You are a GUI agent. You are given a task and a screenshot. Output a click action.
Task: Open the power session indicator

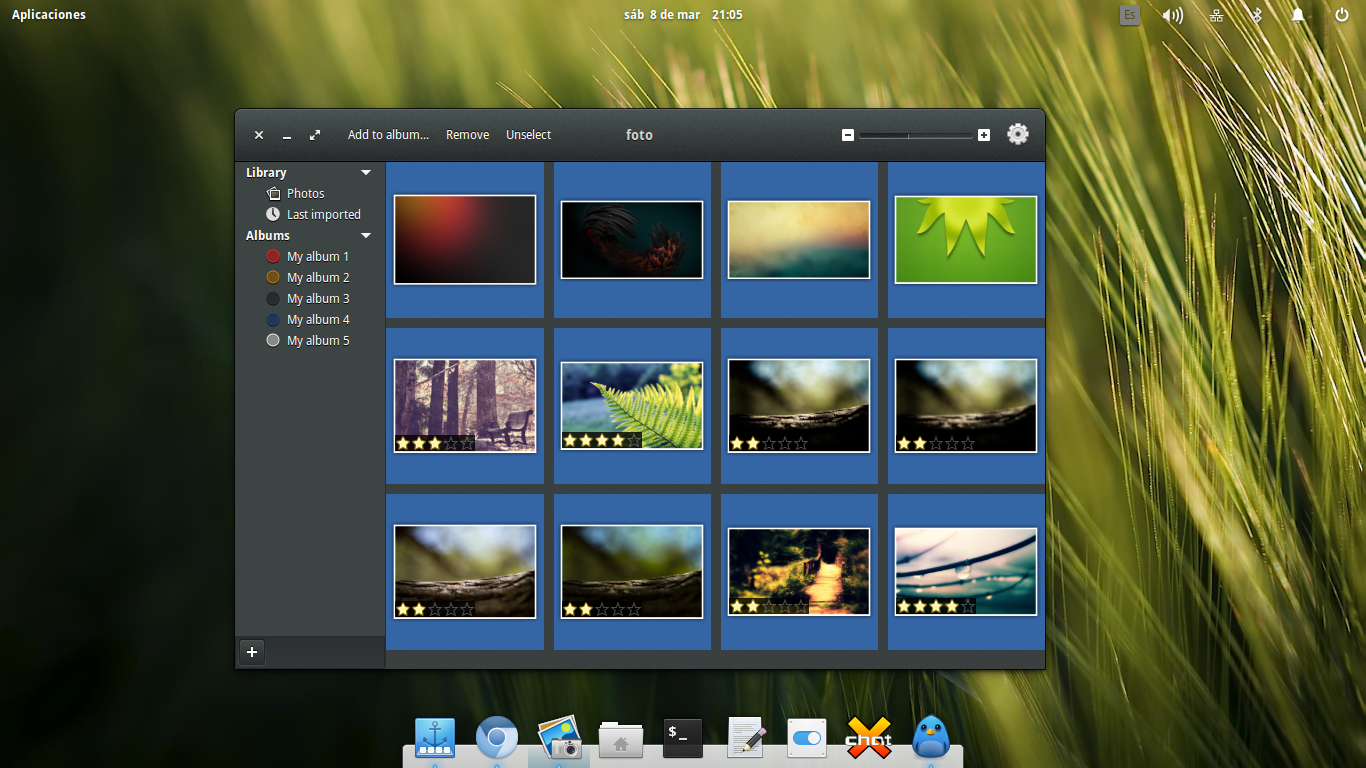(x=1342, y=15)
